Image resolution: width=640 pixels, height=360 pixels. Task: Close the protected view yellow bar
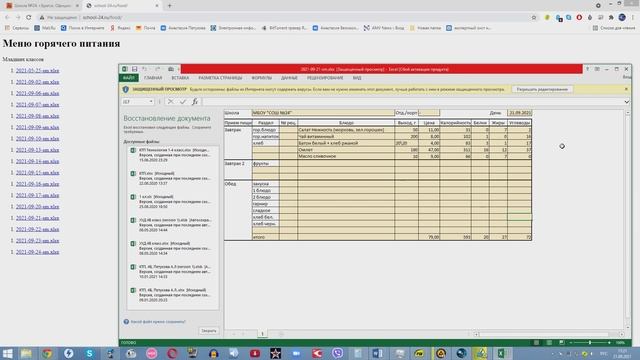pyautogui.click(x=627, y=89)
